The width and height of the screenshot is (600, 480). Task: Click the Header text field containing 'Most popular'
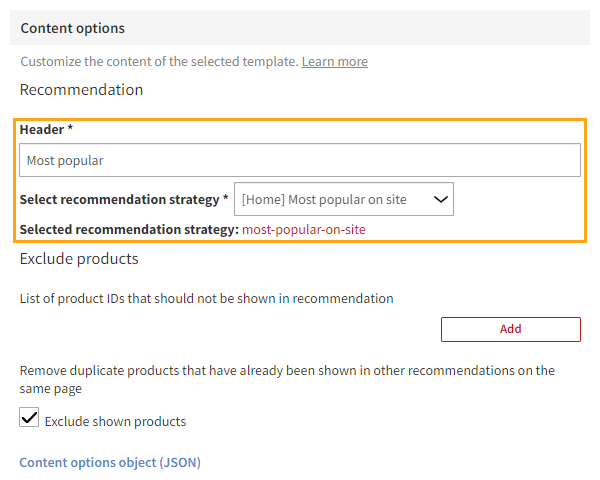[300, 160]
